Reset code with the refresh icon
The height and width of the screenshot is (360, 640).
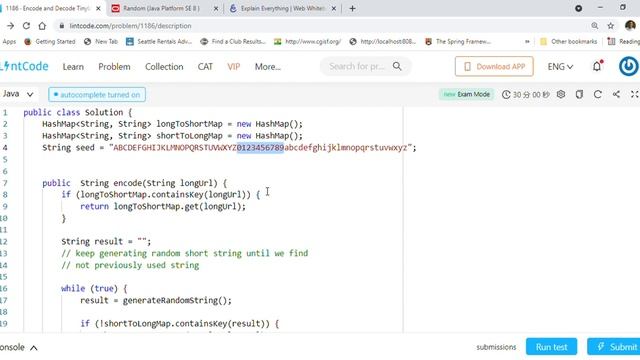point(598,94)
